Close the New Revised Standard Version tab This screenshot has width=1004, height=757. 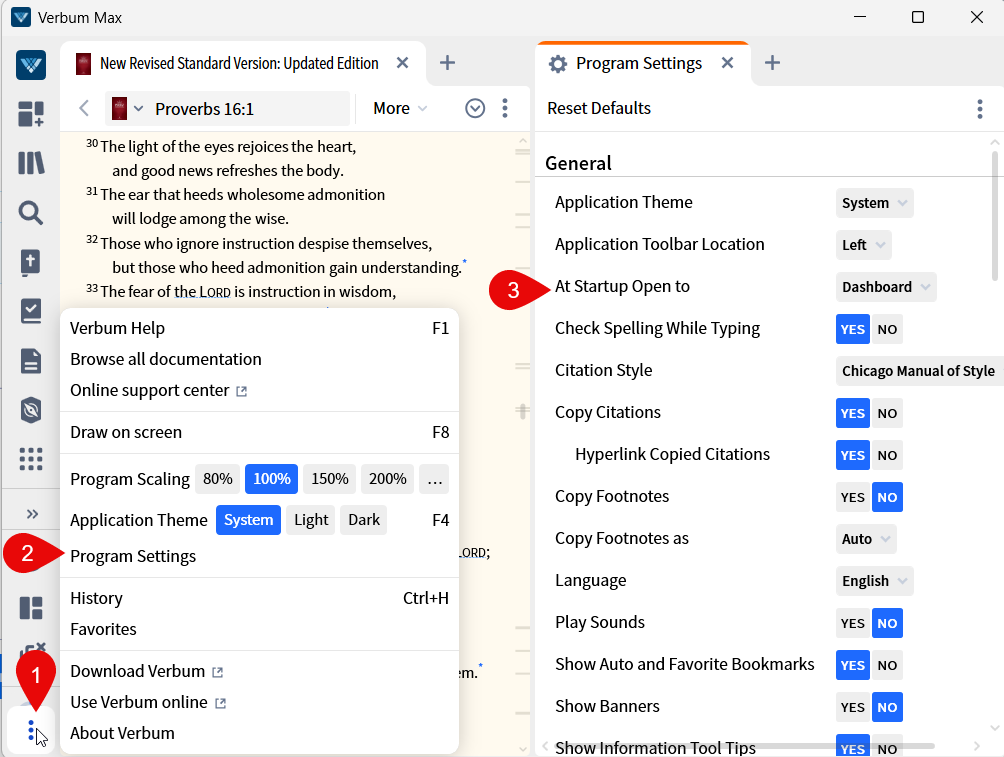coord(402,63)
